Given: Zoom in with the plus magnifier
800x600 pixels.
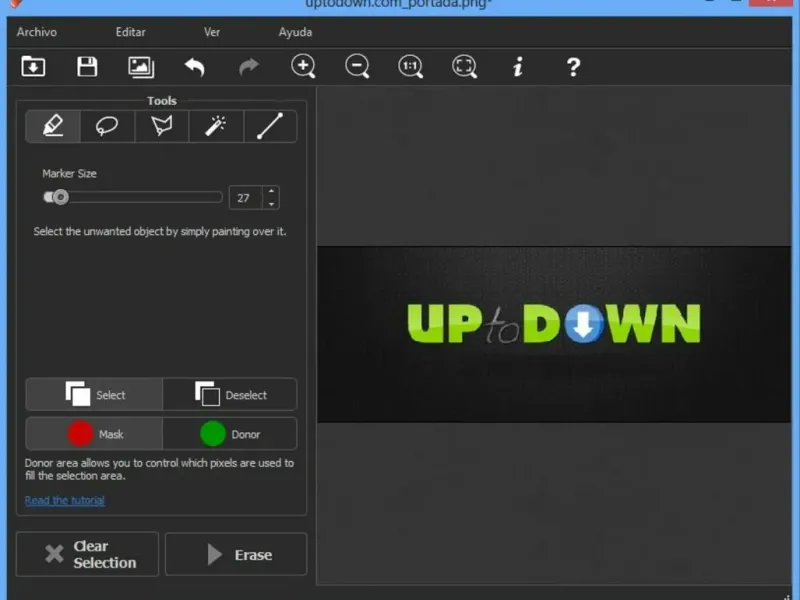Looking at the screenshot, I should (303, 66).
